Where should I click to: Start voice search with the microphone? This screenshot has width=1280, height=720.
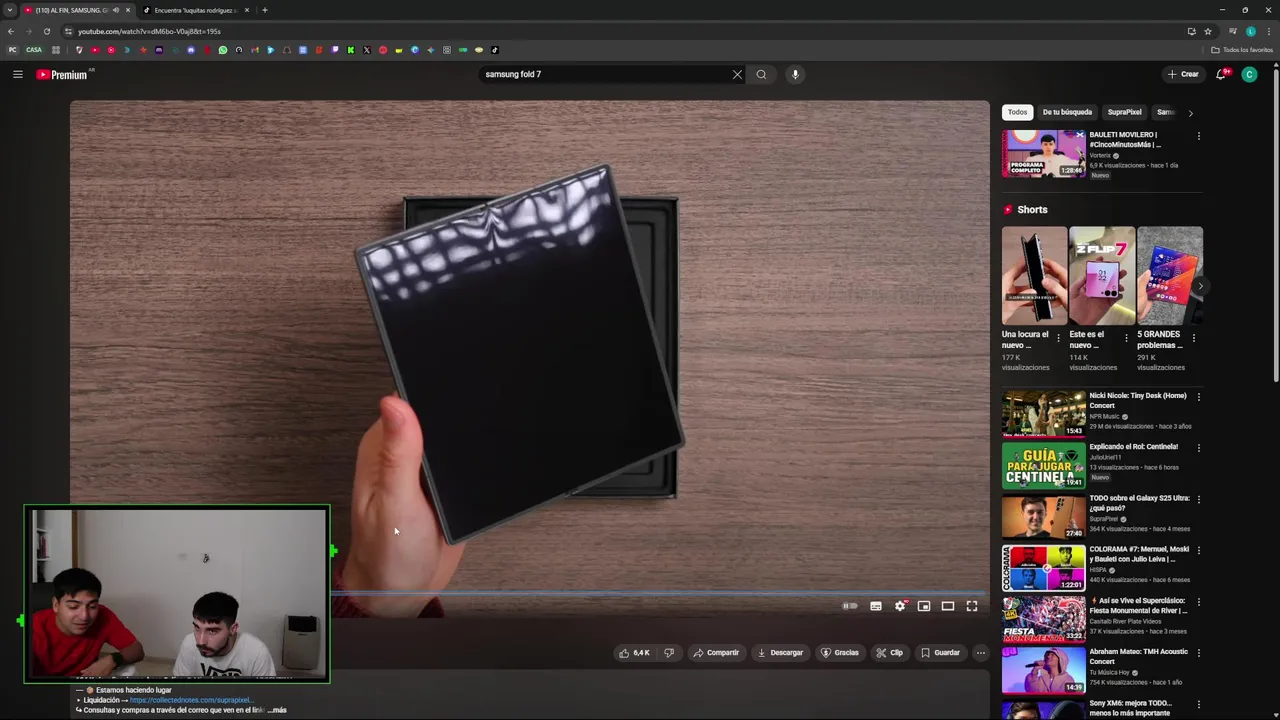pos(795,74)
